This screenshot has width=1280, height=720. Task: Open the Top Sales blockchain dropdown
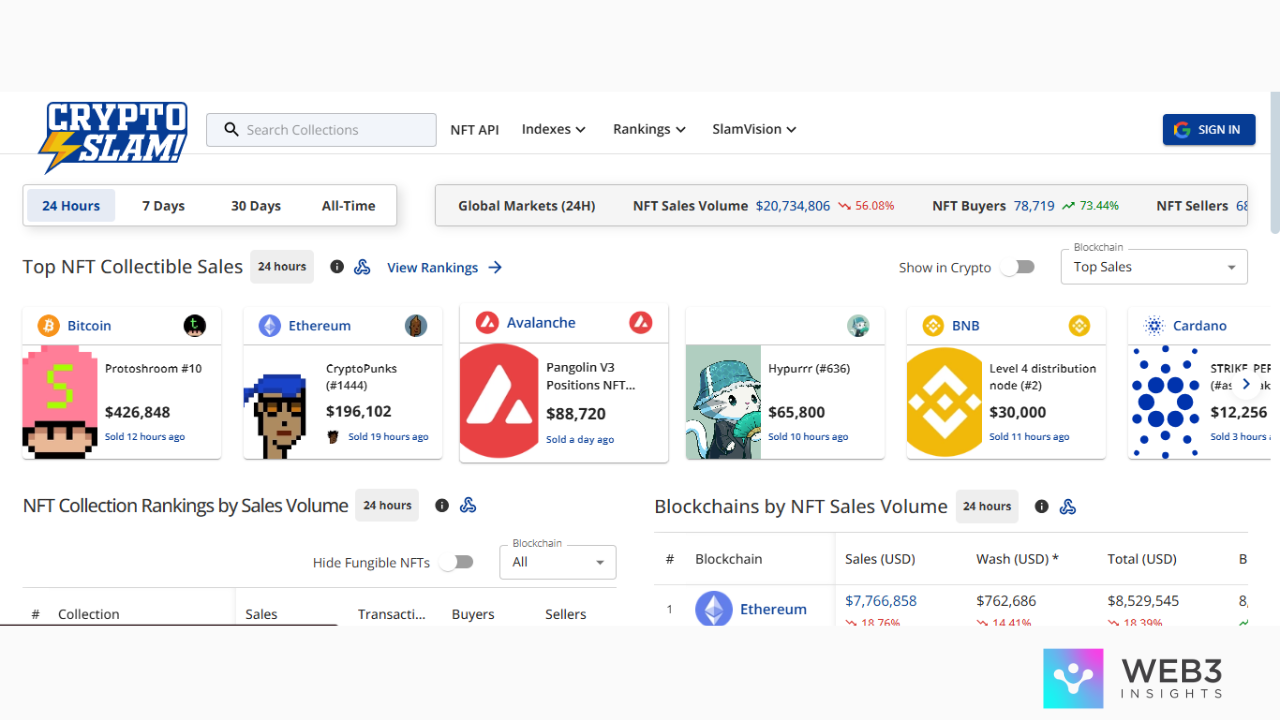click(1153, 267)
